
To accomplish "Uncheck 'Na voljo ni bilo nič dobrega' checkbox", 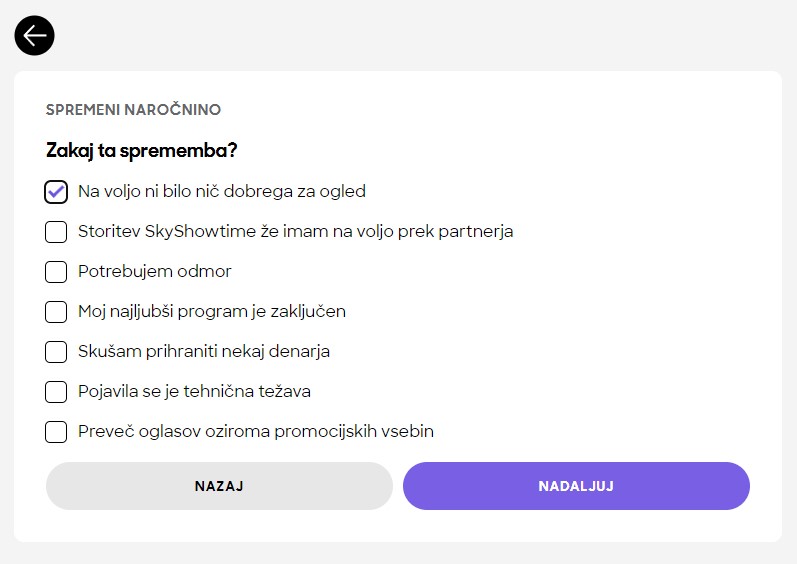I will tap(56, 191).
